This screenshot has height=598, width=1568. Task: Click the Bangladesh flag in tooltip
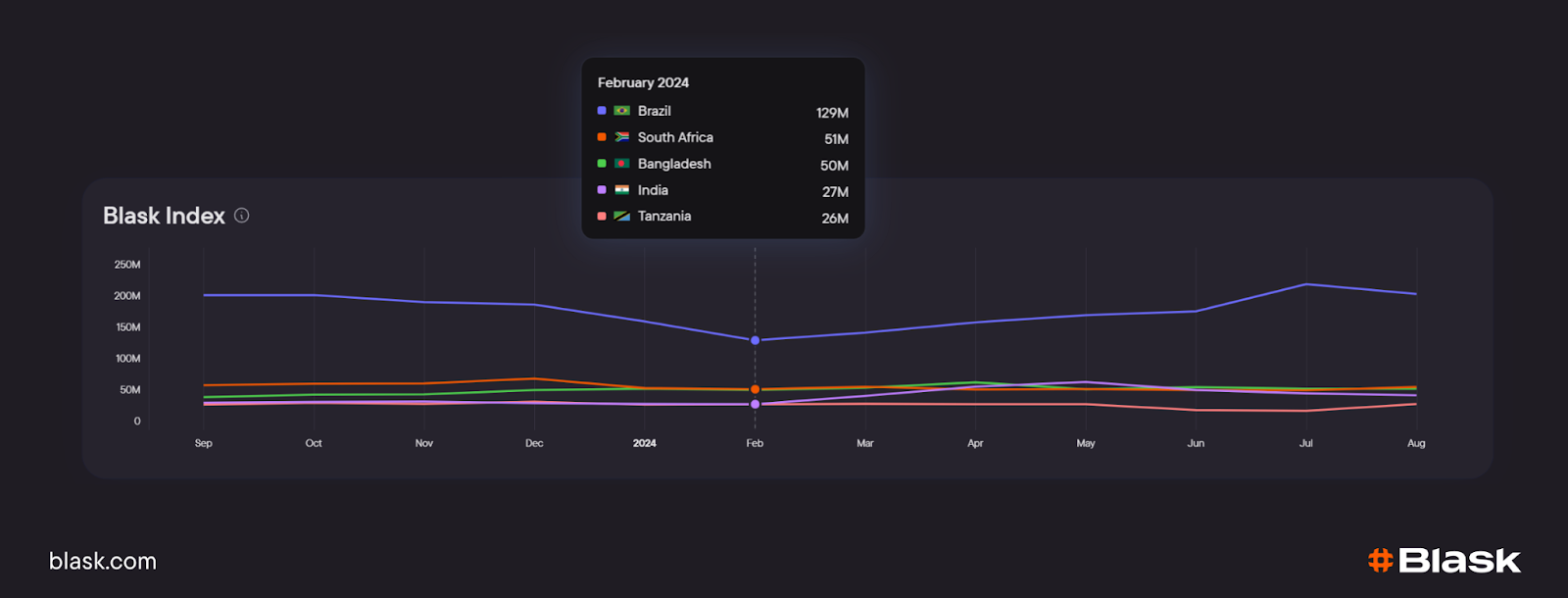[x=621, y=164]
